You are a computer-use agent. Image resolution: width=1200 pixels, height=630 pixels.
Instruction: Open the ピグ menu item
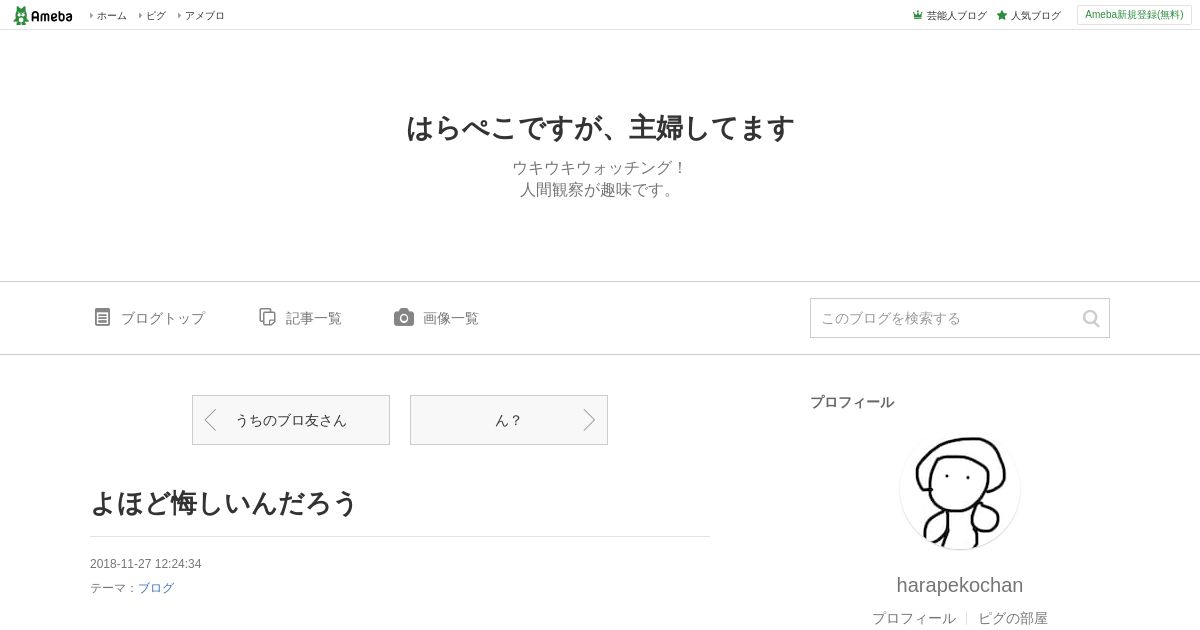tap(153, 15)
